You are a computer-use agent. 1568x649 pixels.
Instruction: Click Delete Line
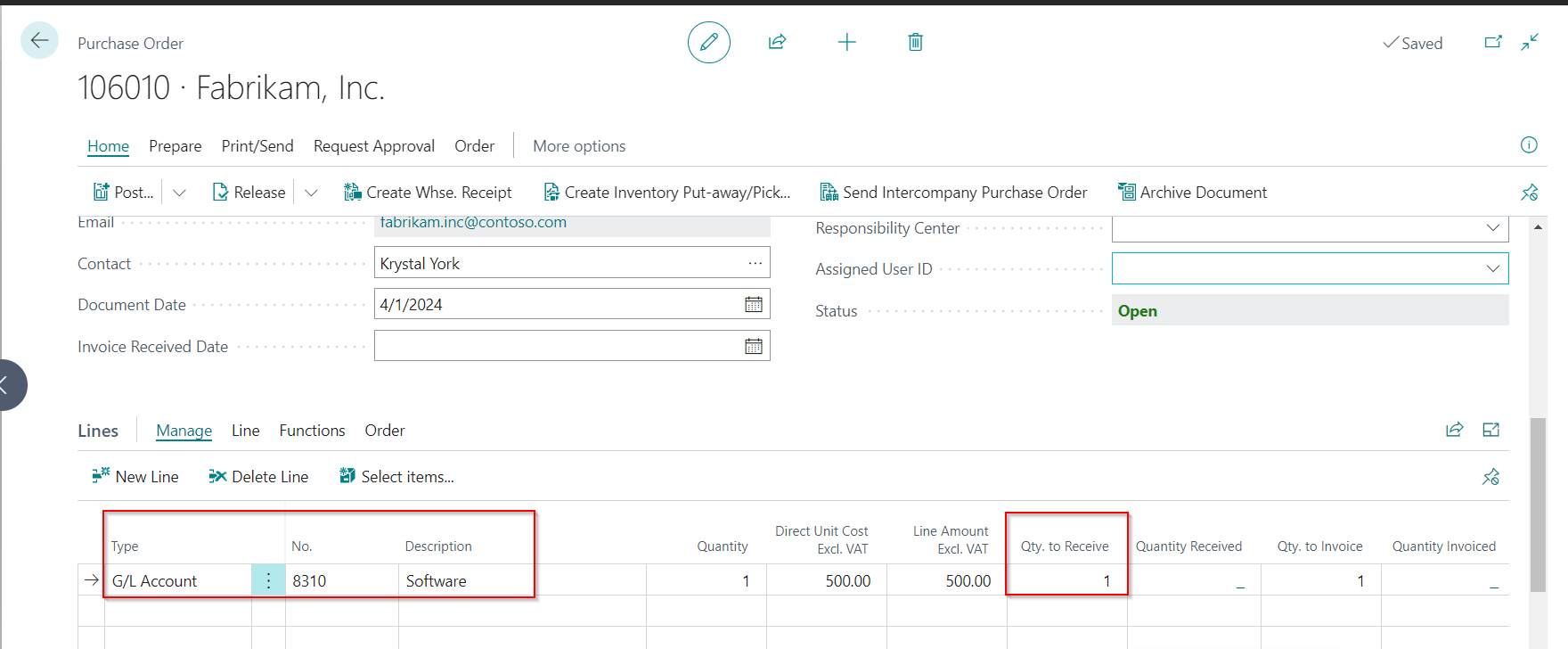(x=258, y=477)
